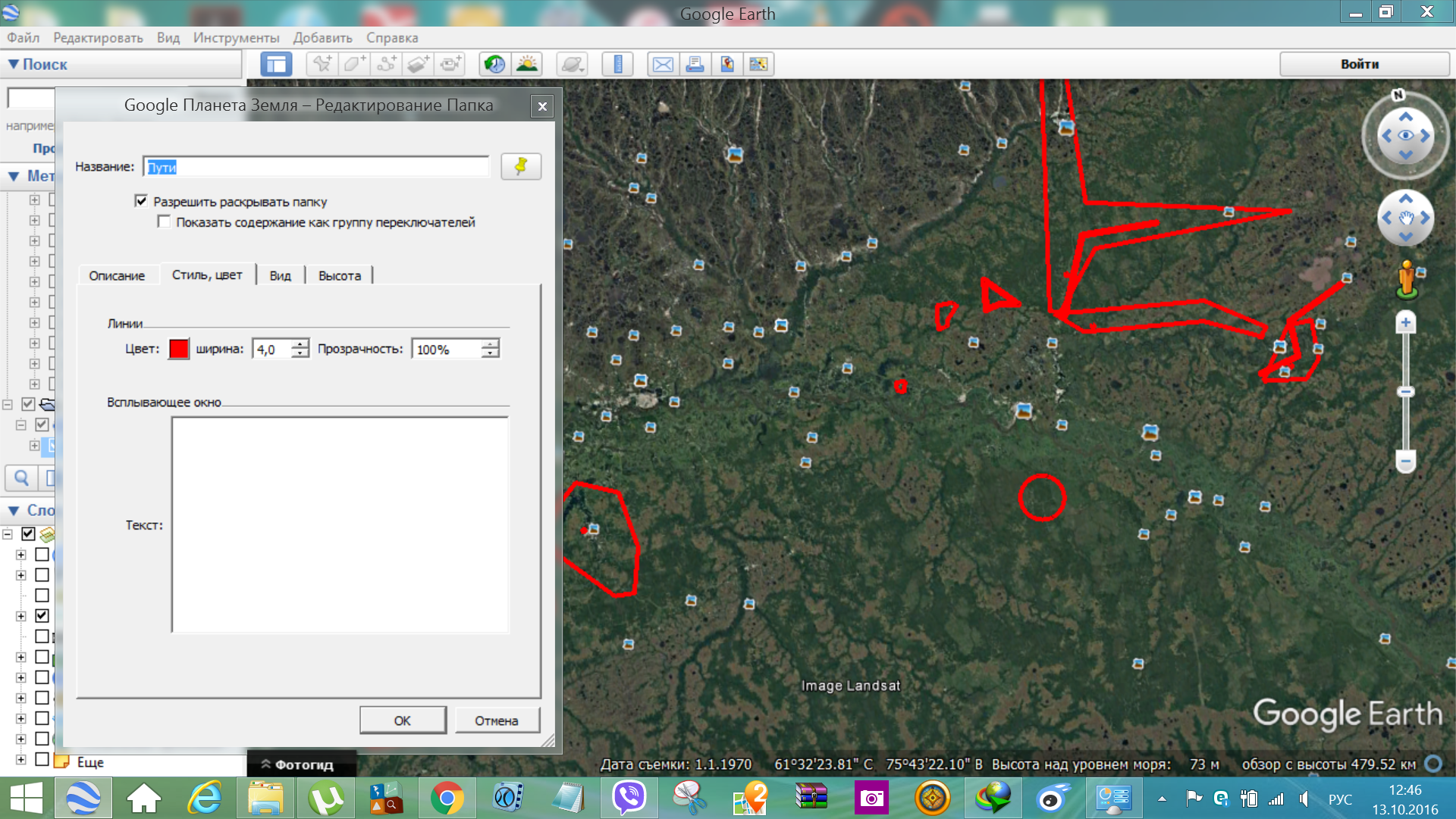Check 'Показать содержание как группу переключателей'
The height and width of the screenshot is (819, 1456).
tap(164, 221)
